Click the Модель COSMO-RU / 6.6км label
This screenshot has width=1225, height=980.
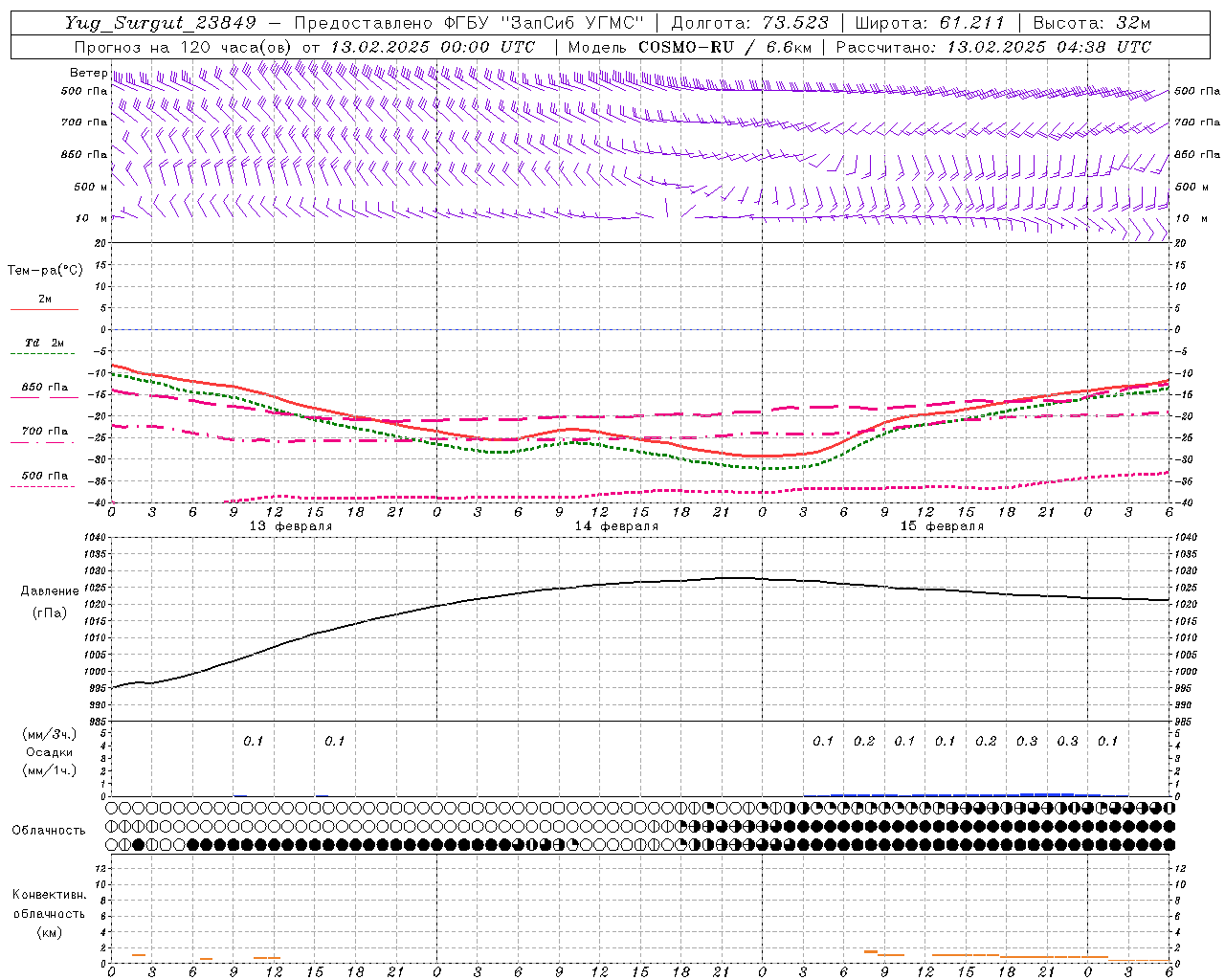[690, 47]
